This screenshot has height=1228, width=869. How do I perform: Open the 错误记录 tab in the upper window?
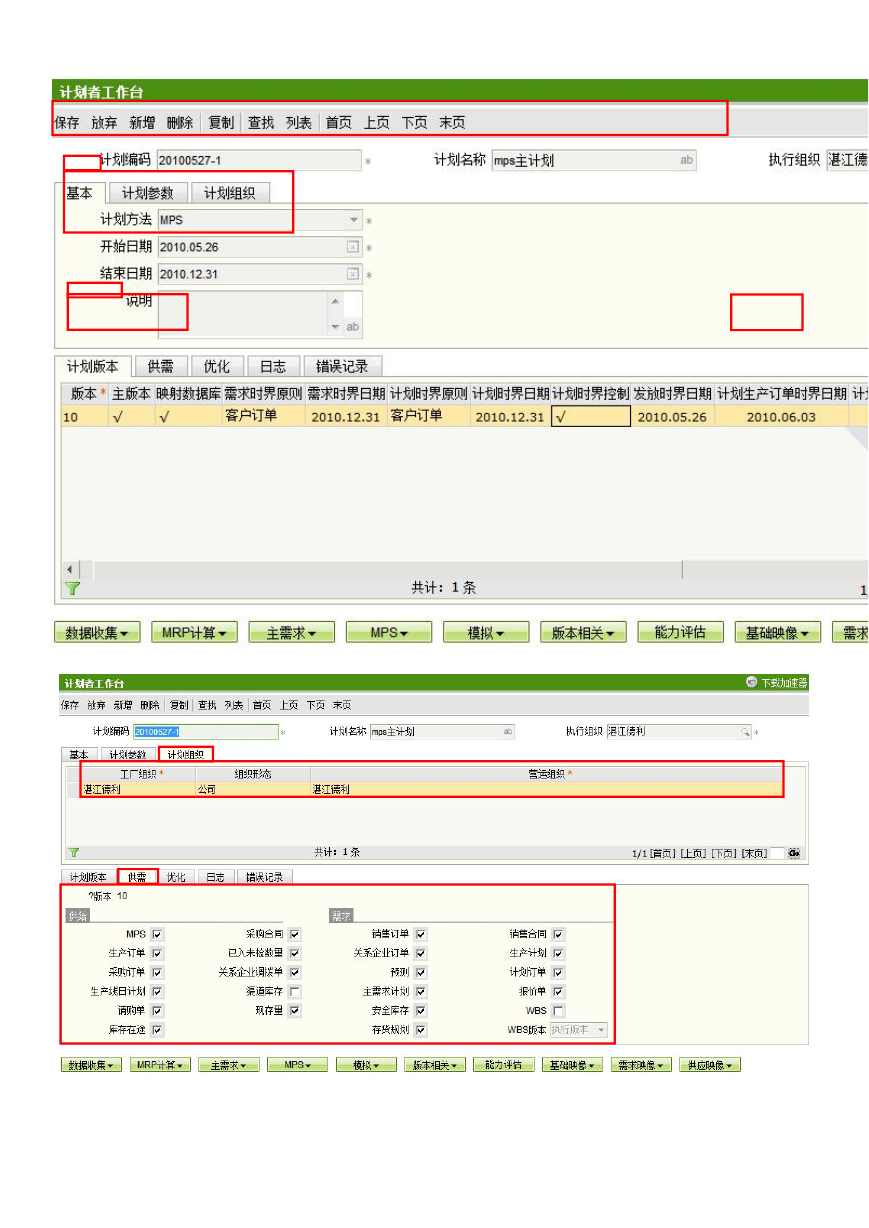(x=342, y=366)
